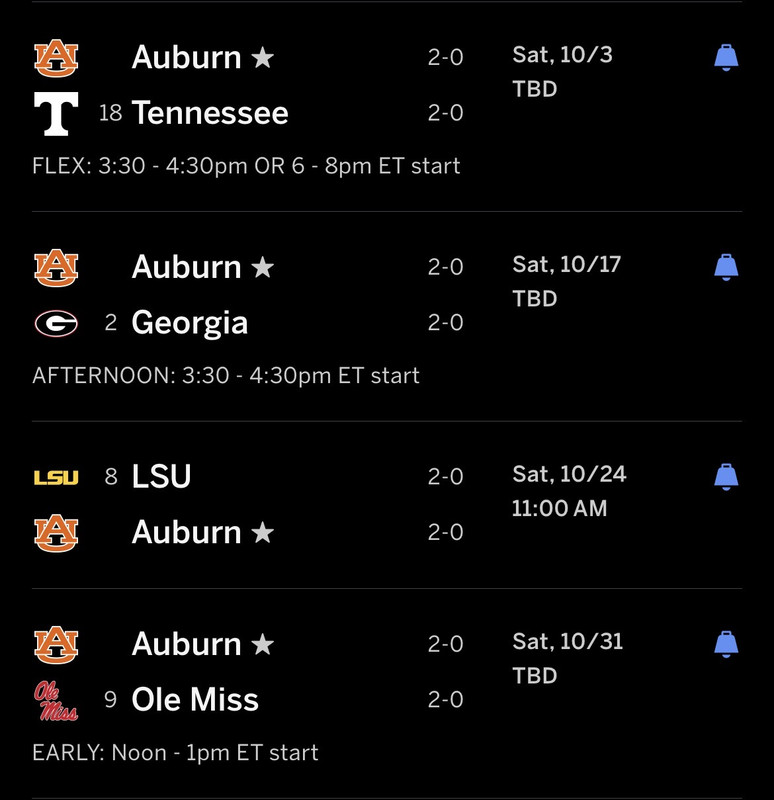This screenshot has height=800, width=774.
Task: Tap Auburn logo in the LSU matchup
Action: [56, 533]
